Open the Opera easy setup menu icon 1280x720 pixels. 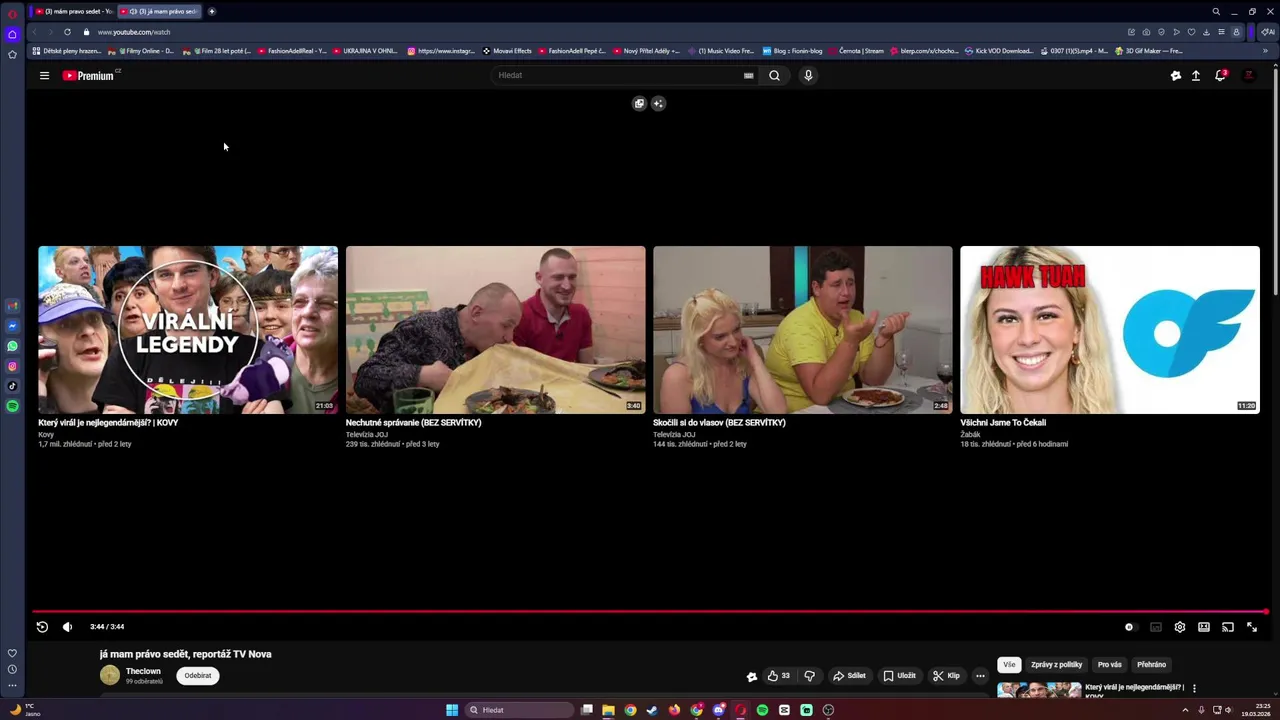(1221, 32)
